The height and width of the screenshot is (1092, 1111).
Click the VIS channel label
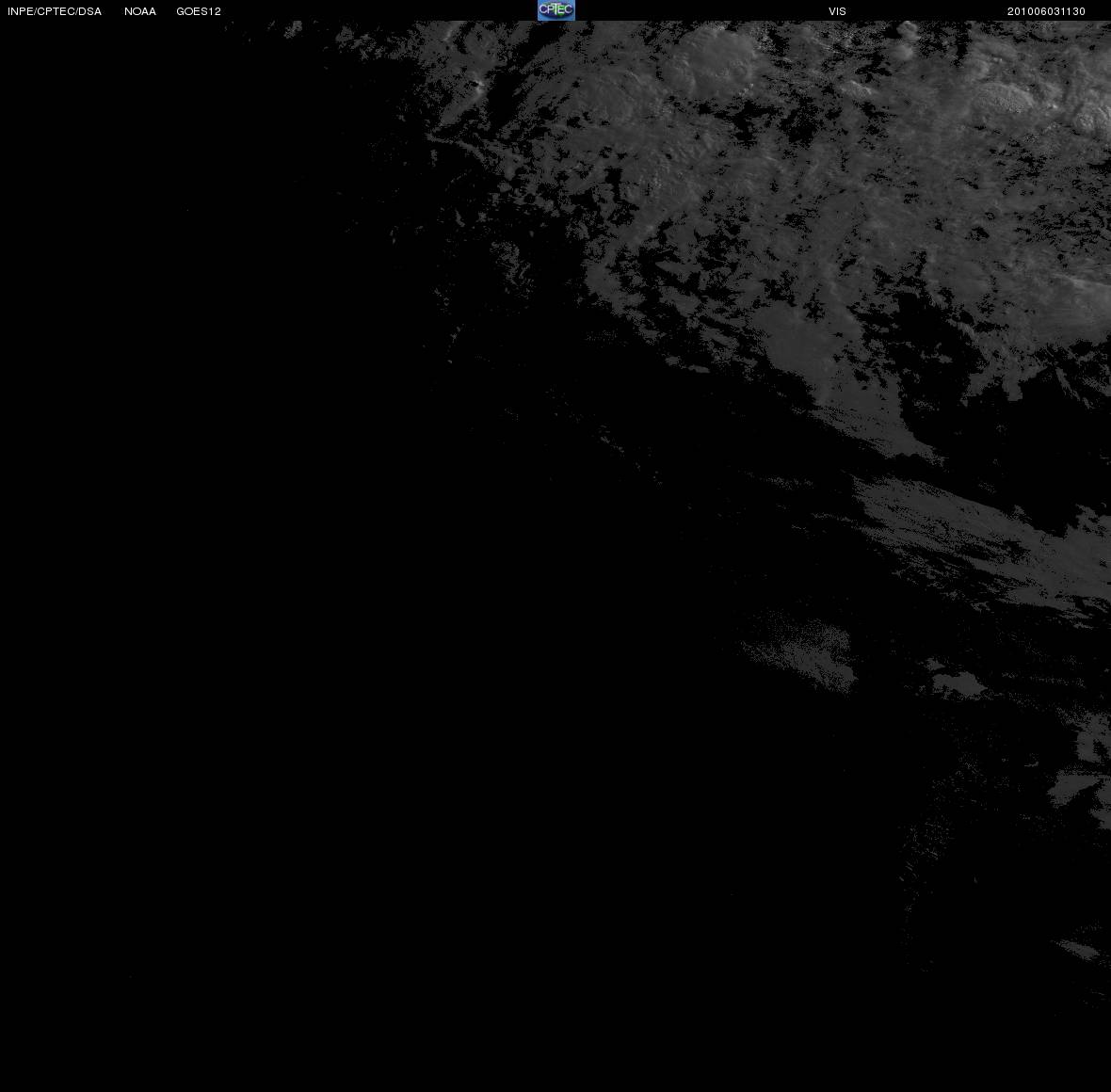(838, 11)
